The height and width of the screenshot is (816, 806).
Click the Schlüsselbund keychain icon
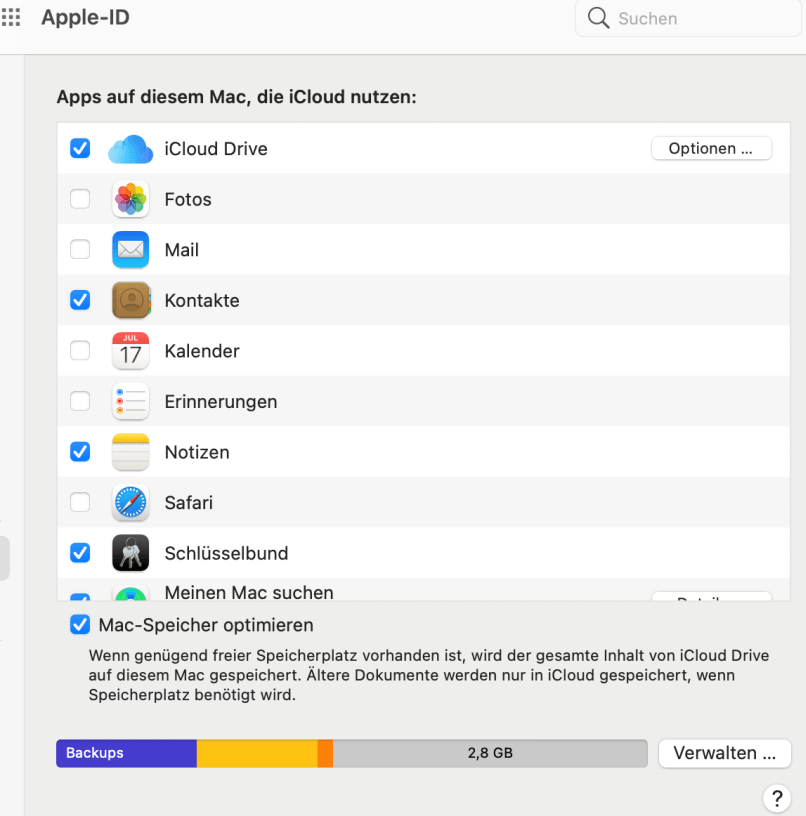tap(131, 553)
